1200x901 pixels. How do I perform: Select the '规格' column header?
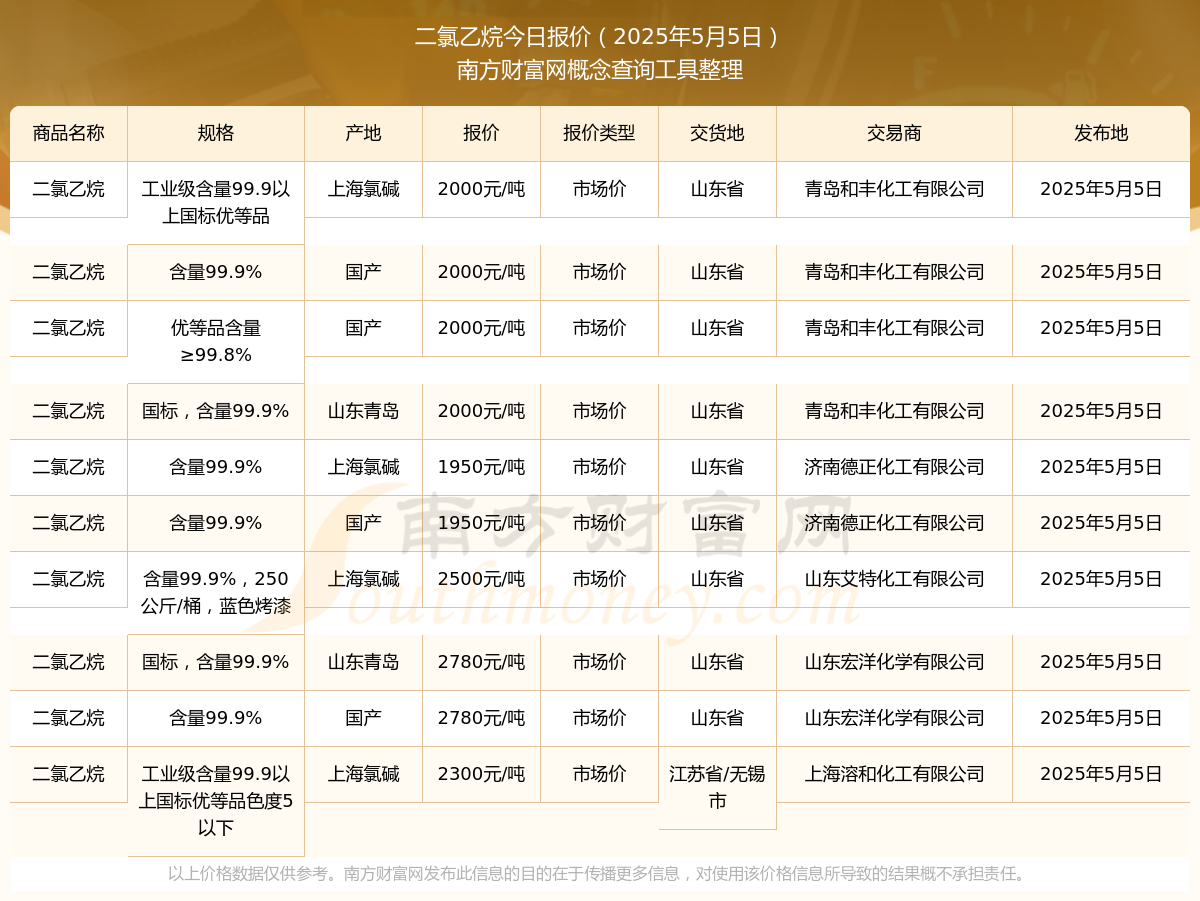(x=216, y=133)
